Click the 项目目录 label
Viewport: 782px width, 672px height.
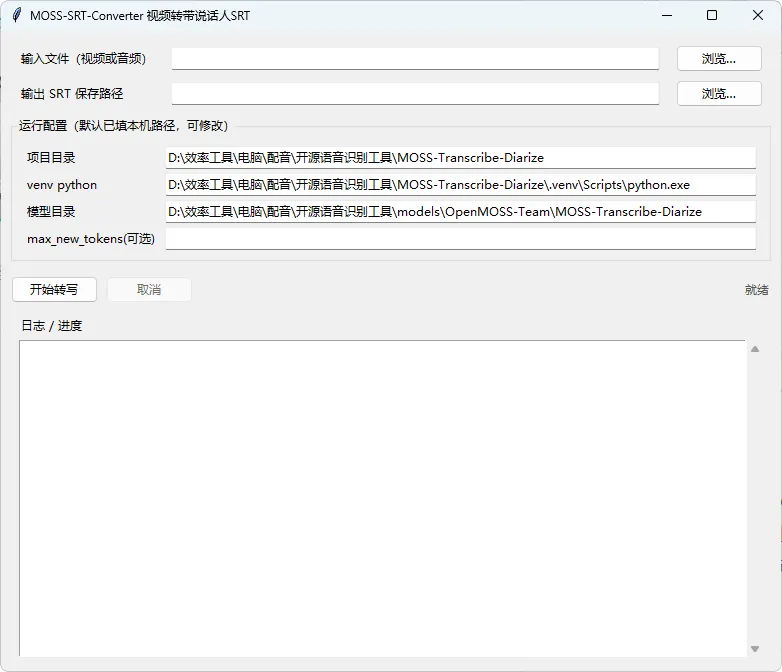[x=51, y=158]
